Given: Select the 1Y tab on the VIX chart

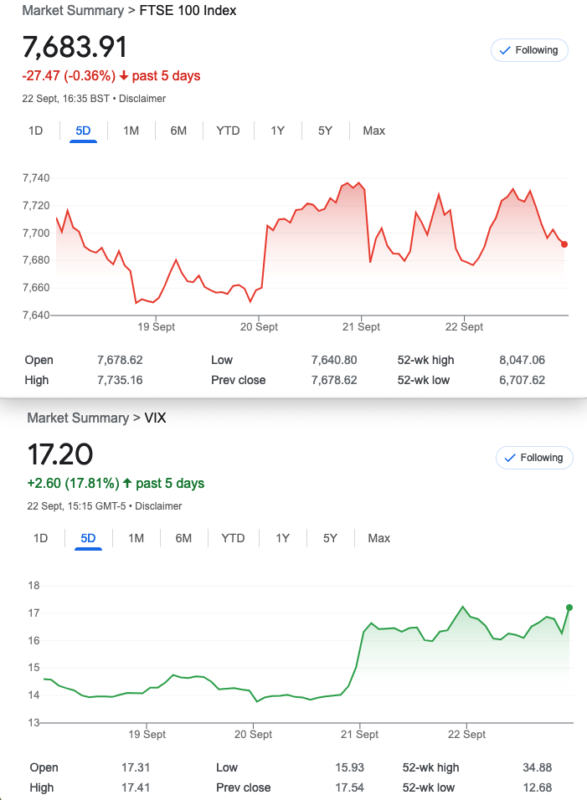Looking at the screenshot, I should click(x=283, y=538).
